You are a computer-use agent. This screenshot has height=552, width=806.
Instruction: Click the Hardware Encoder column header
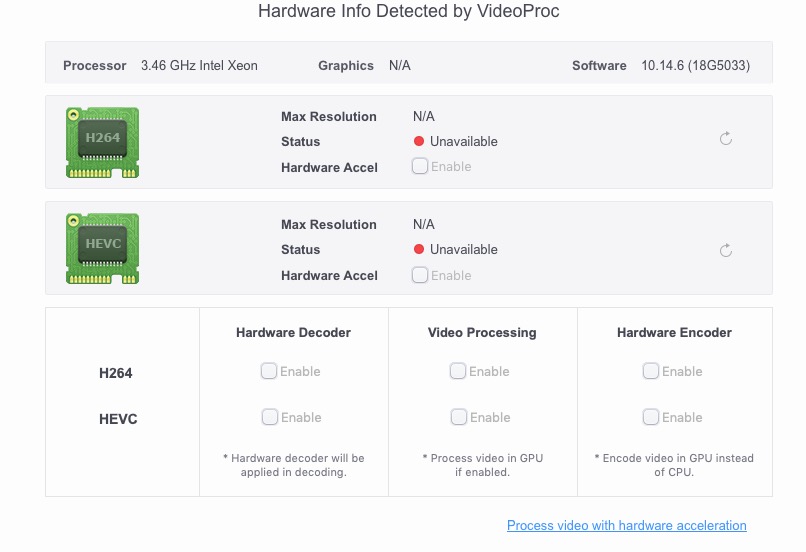pos(674,332)
